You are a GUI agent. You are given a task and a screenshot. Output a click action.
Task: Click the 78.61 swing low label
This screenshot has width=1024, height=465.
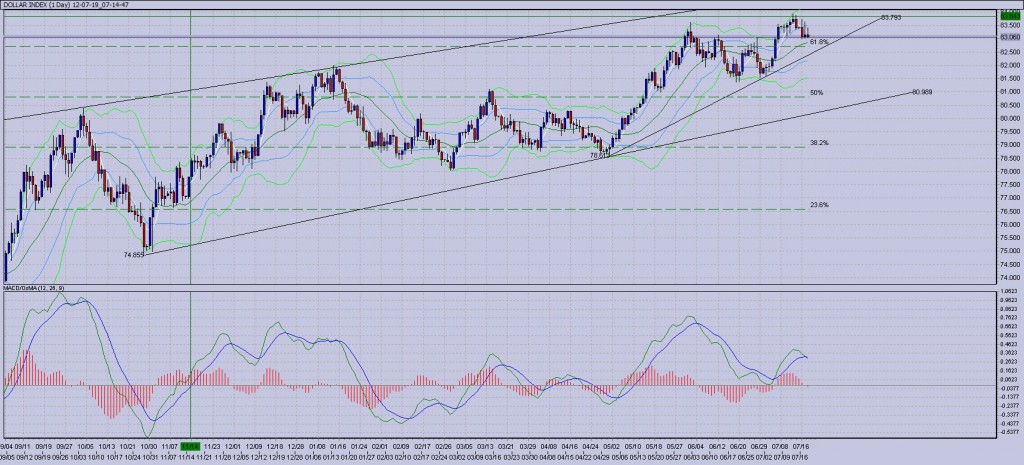pyautogui.click(x=600, y=155)
